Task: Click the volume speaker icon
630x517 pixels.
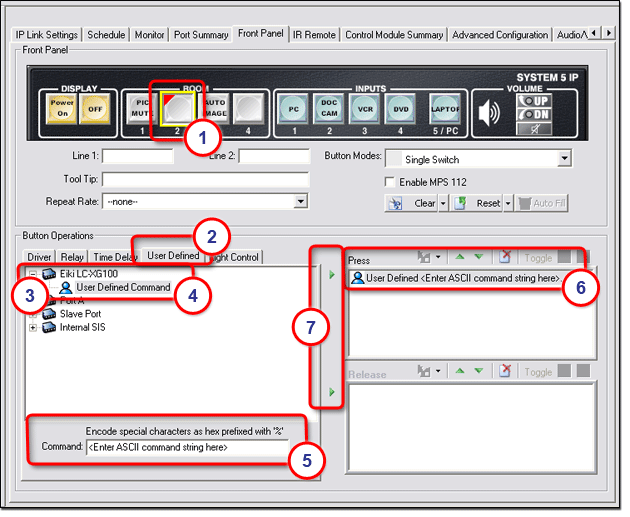Action: [x=490, y=112]
